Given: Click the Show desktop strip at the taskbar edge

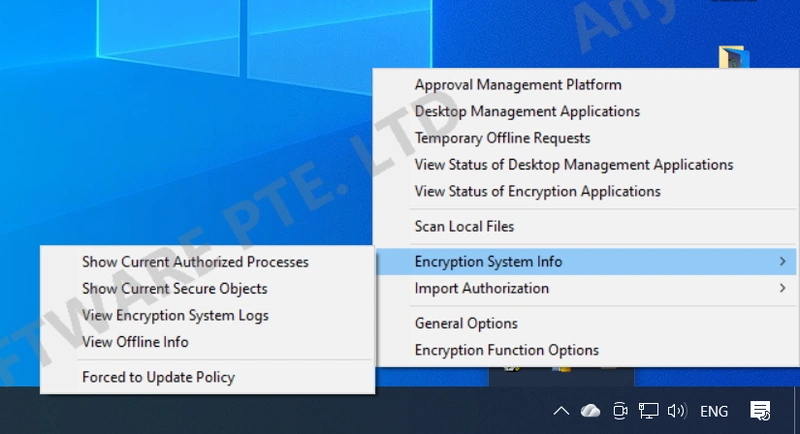Looking at the screenshot, I should point(797,411).
